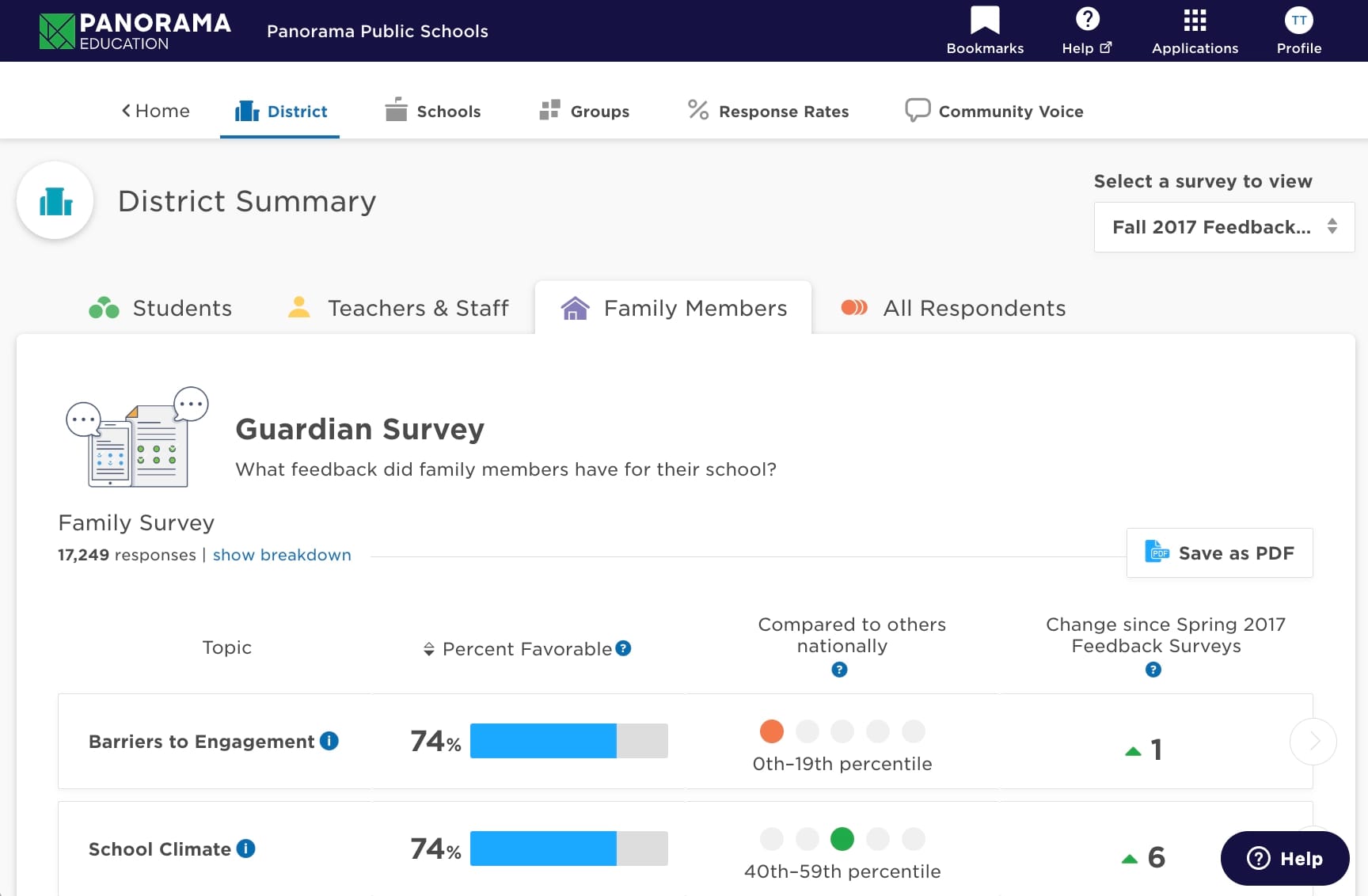The image size is (1368, 896).
Task: Click the orange 0th–19th percentile dot
Action: click(x=772, y=731)
